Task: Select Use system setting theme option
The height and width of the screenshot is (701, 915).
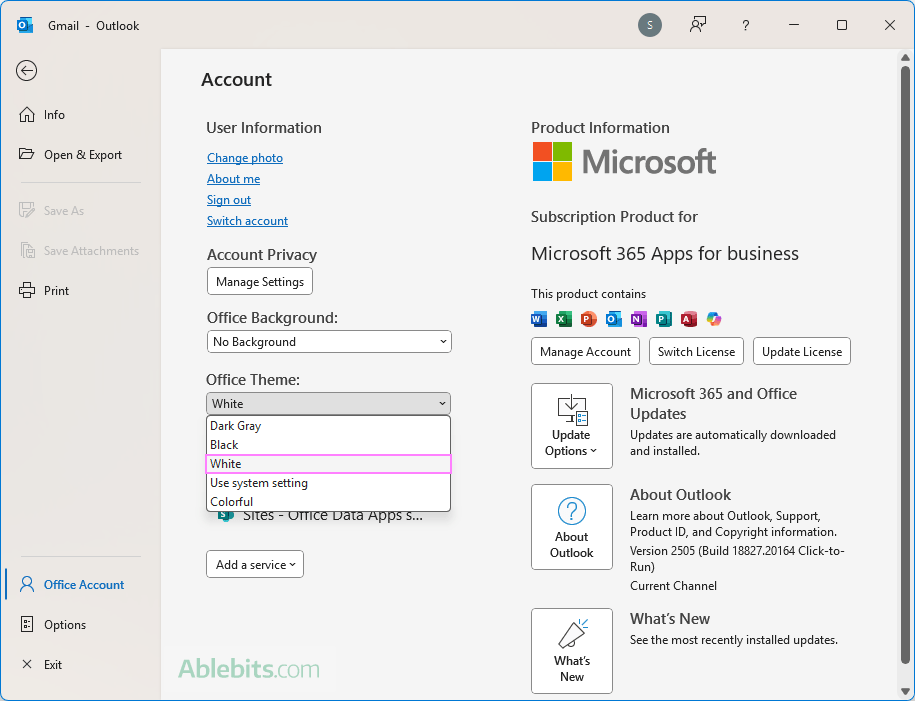Action: tap(329, 483)
